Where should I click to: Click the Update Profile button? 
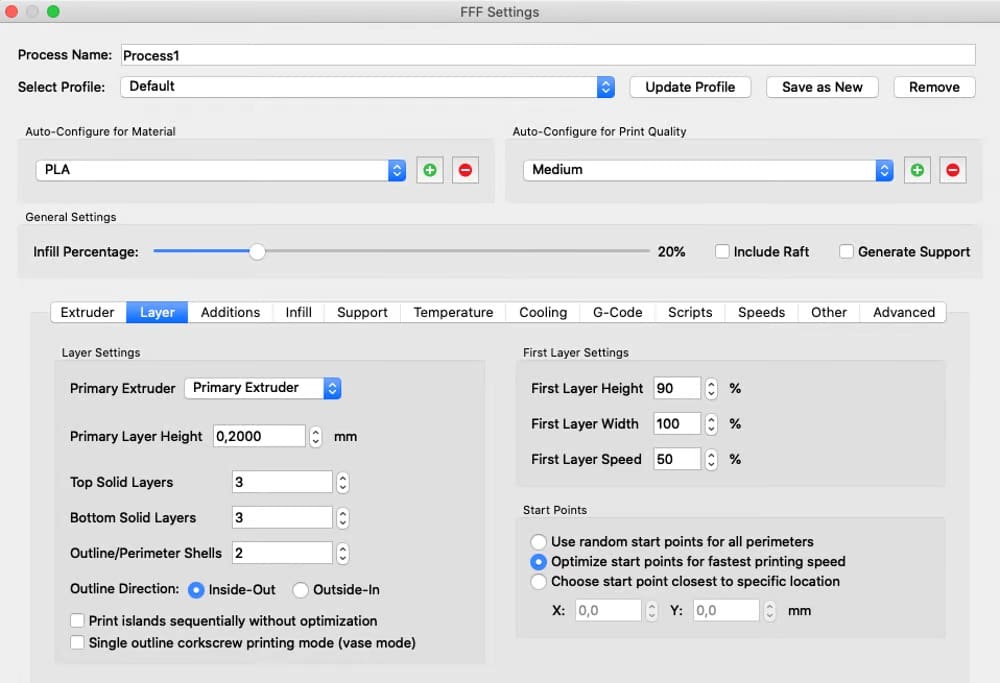[690, 87]
